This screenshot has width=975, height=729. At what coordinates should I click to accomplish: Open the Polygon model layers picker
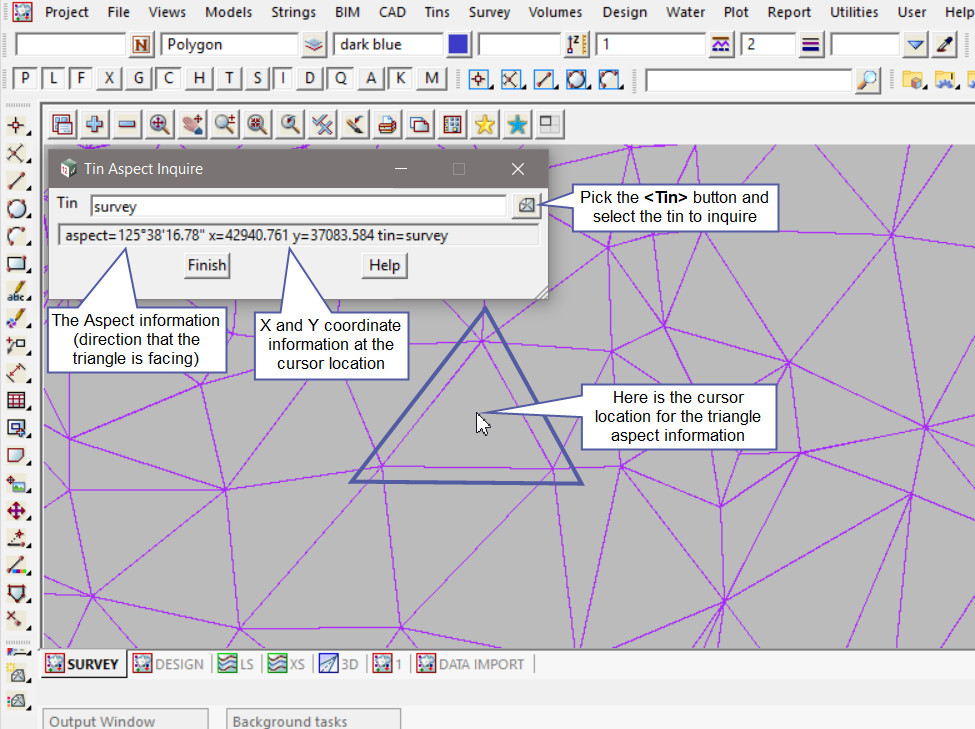pyautogui.click(x=315, y=45)
